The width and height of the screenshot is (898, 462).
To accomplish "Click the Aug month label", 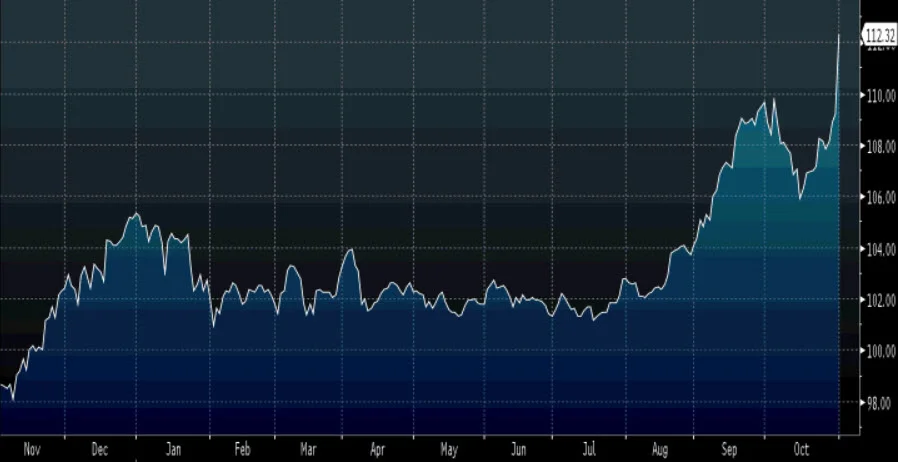I will pos(660,450).
